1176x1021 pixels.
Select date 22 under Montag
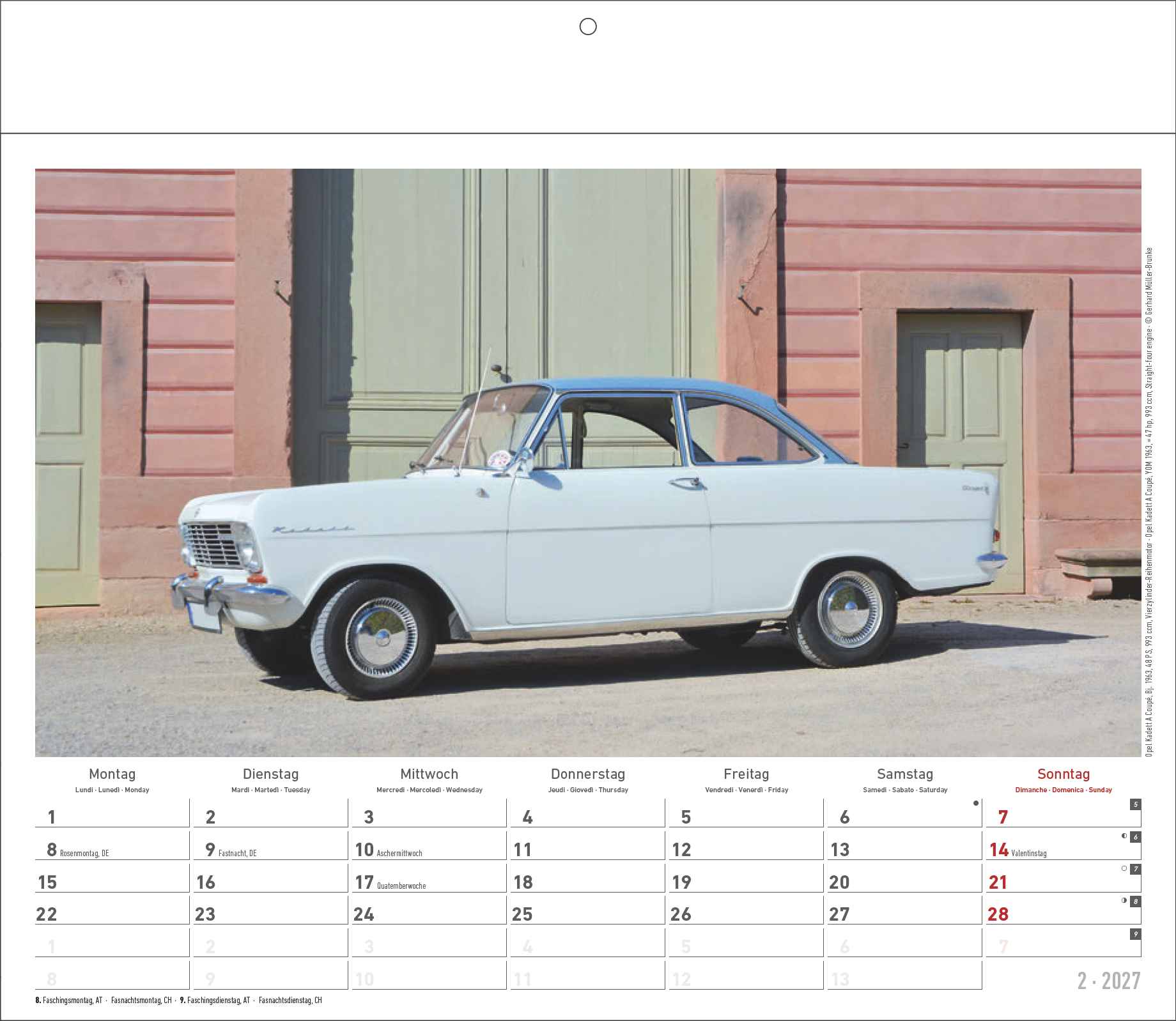[x=47, y=914]
